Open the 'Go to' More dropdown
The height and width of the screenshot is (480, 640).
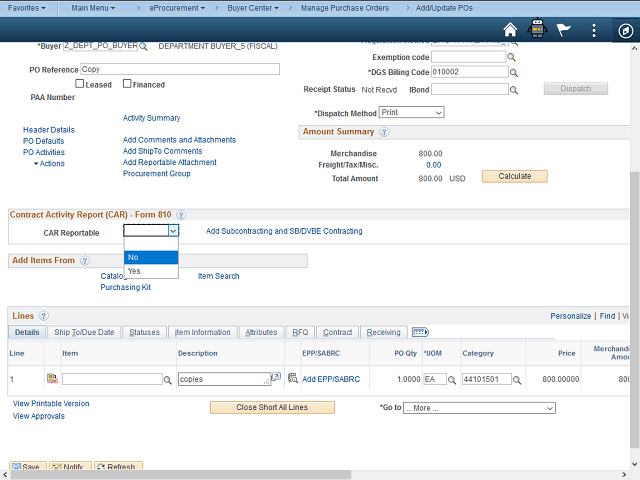click(x=478, y=408)
